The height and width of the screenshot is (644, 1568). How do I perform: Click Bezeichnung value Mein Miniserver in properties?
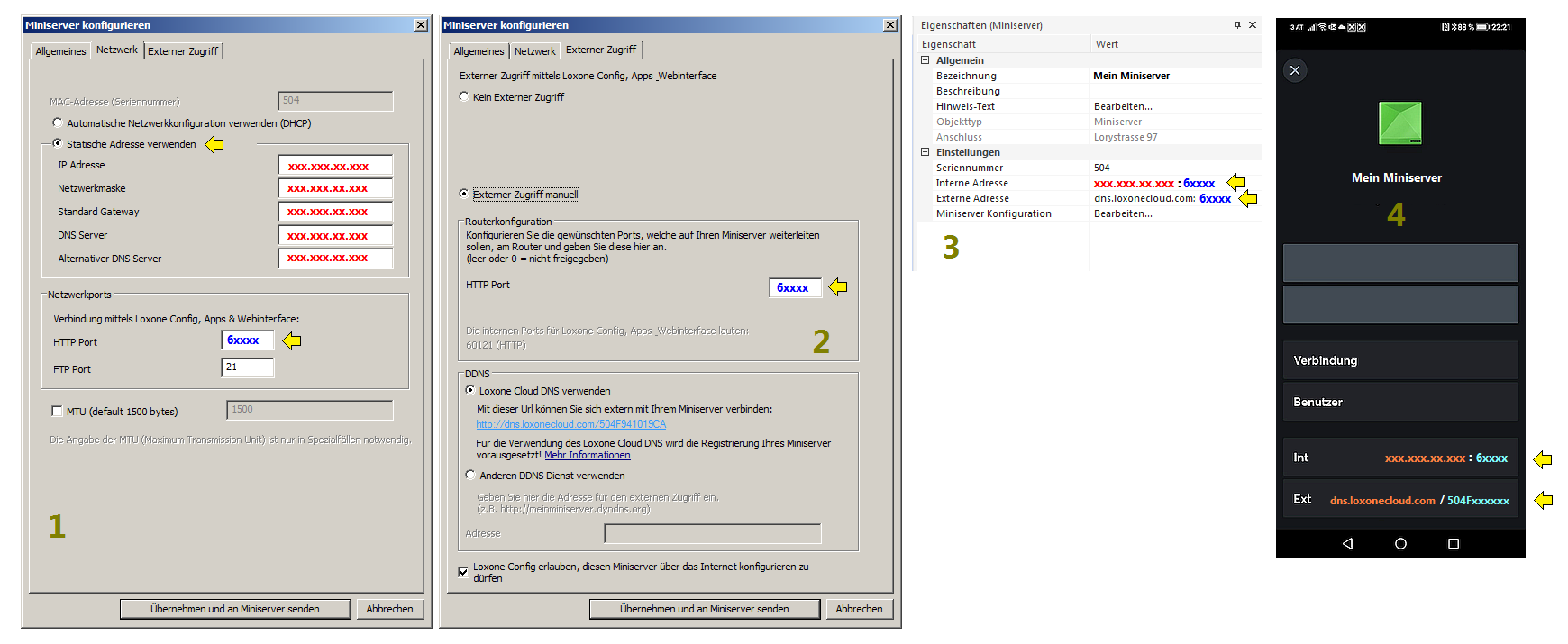[1175, 76]
